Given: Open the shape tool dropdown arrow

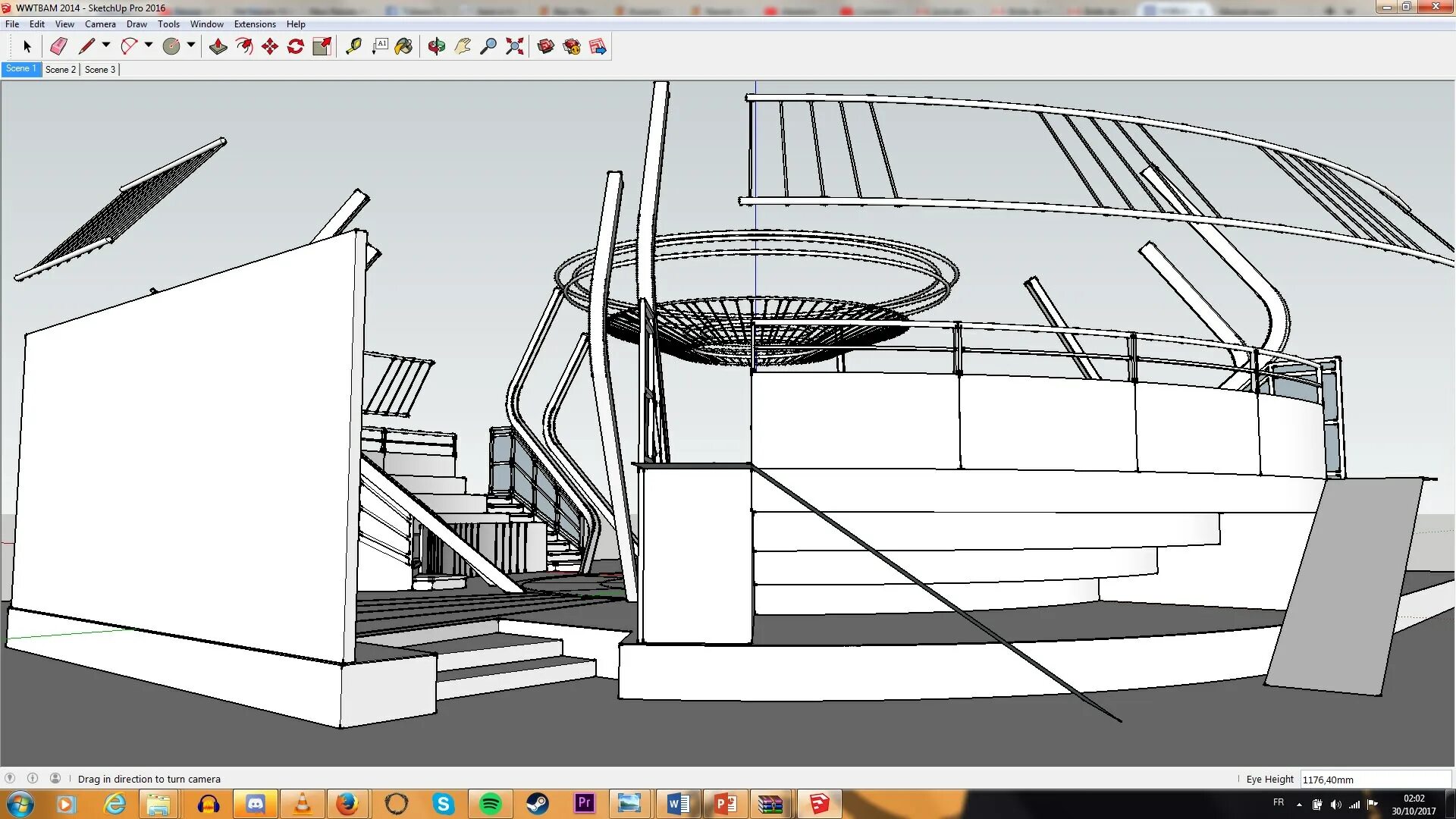Looking at the screenshot, I should coord(191,45).
